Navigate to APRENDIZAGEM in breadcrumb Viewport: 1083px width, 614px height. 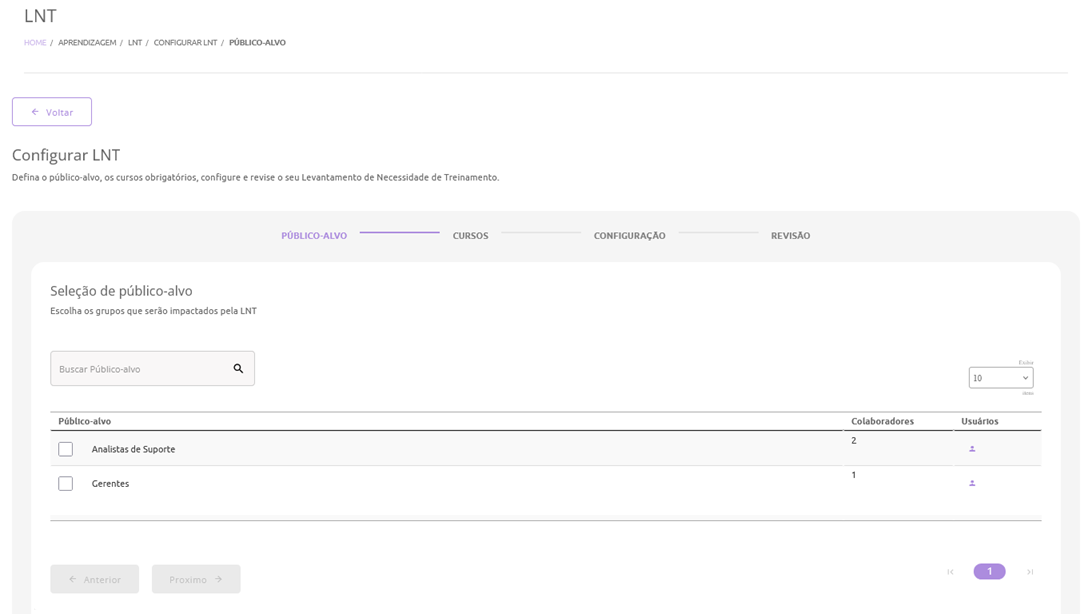(87, 43)
